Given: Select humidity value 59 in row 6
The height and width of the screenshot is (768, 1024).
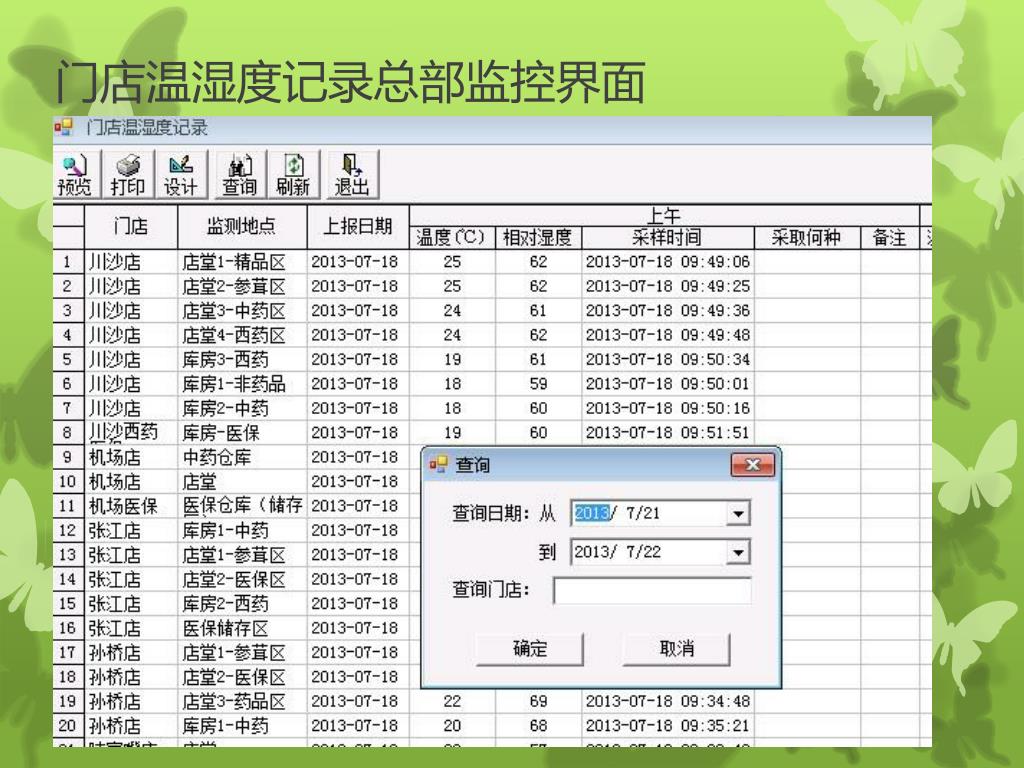Looking at the screenshot, I should [x=538, y=384].
